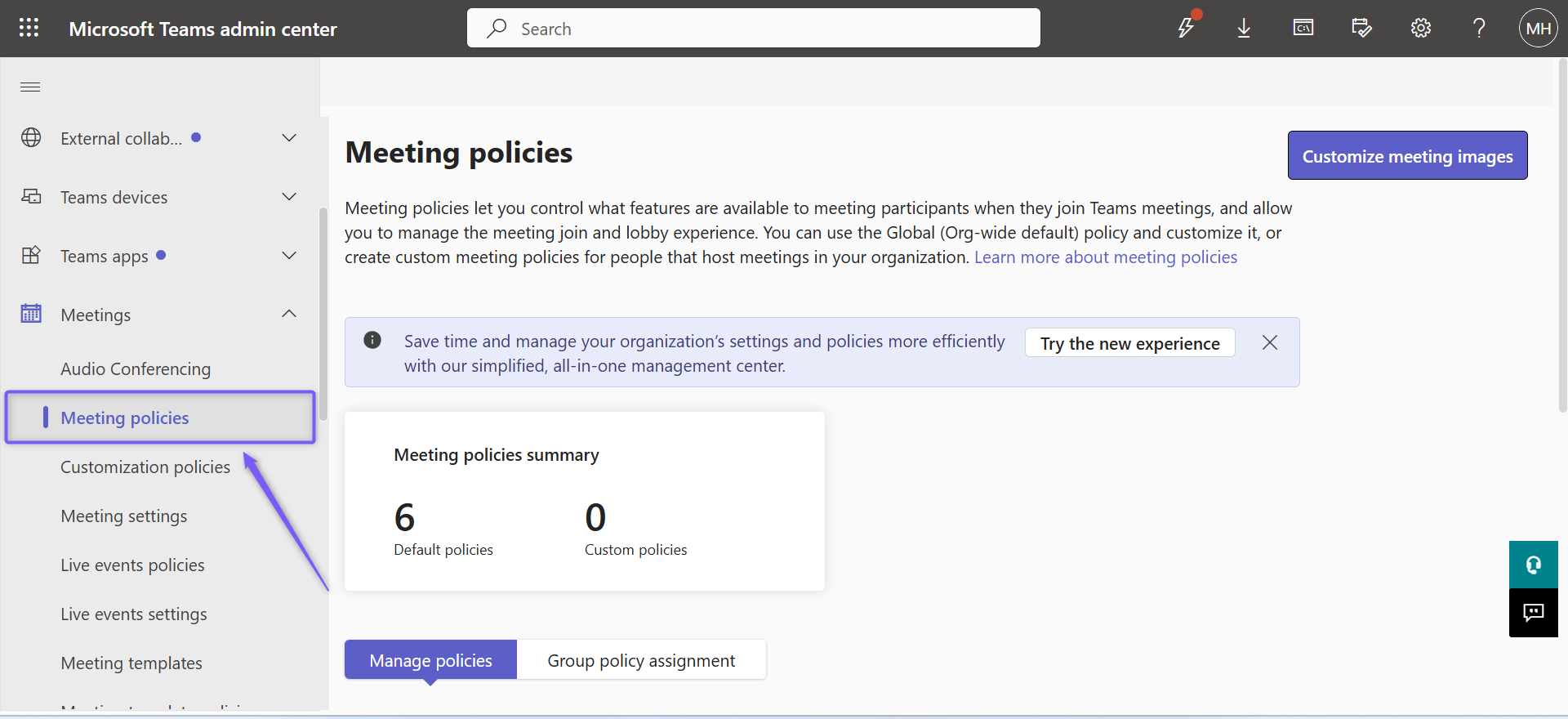Open Learn more about meeting policies link

pos(1106,257)
